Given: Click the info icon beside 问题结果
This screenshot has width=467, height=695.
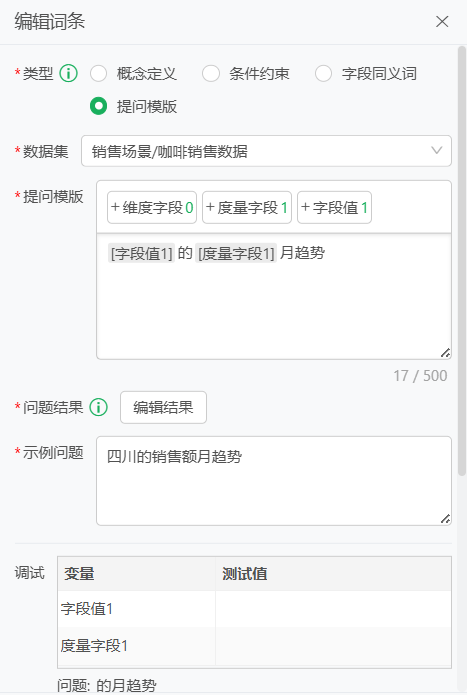Looking at the screenshot, I should point(98,407).
